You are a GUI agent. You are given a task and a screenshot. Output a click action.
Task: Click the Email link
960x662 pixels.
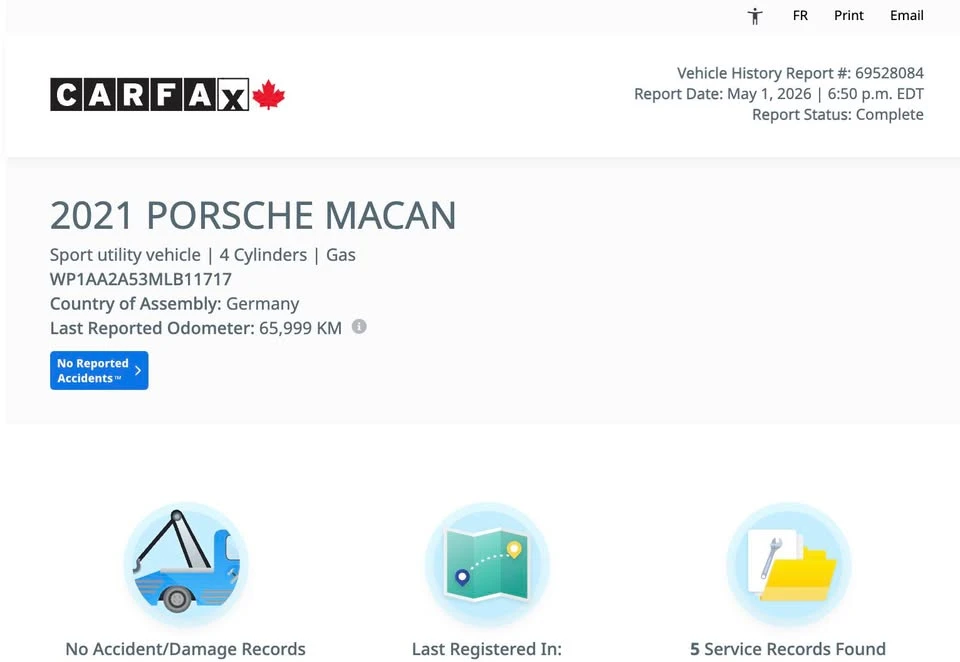(x=907, y=16)
